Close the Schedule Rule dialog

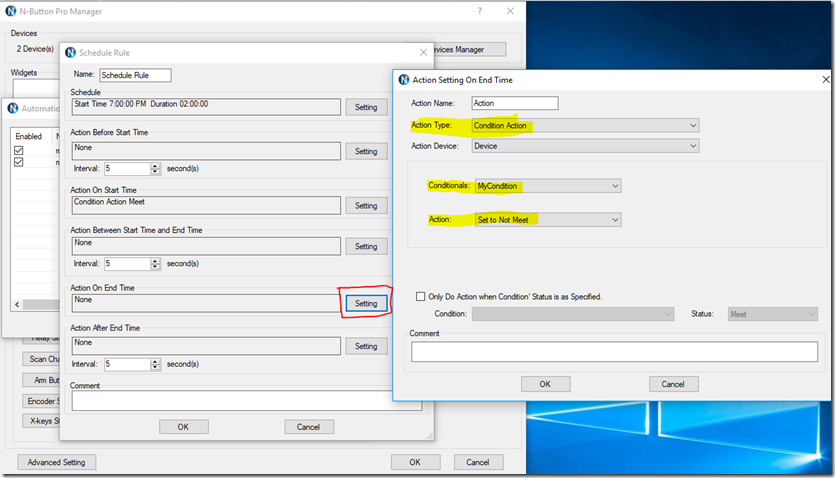pos(423,52)
